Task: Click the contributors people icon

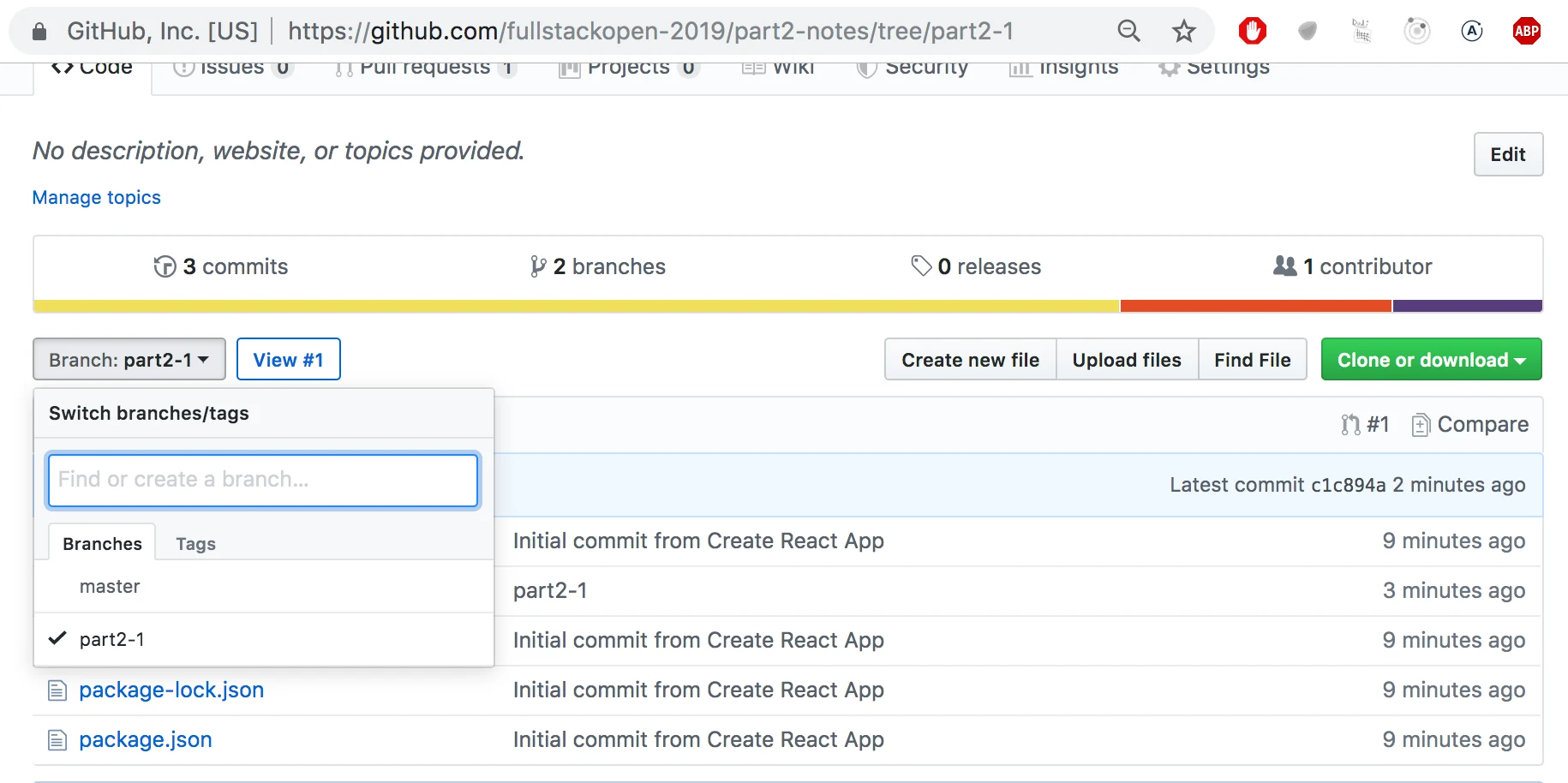Action: click(1284, 266)
